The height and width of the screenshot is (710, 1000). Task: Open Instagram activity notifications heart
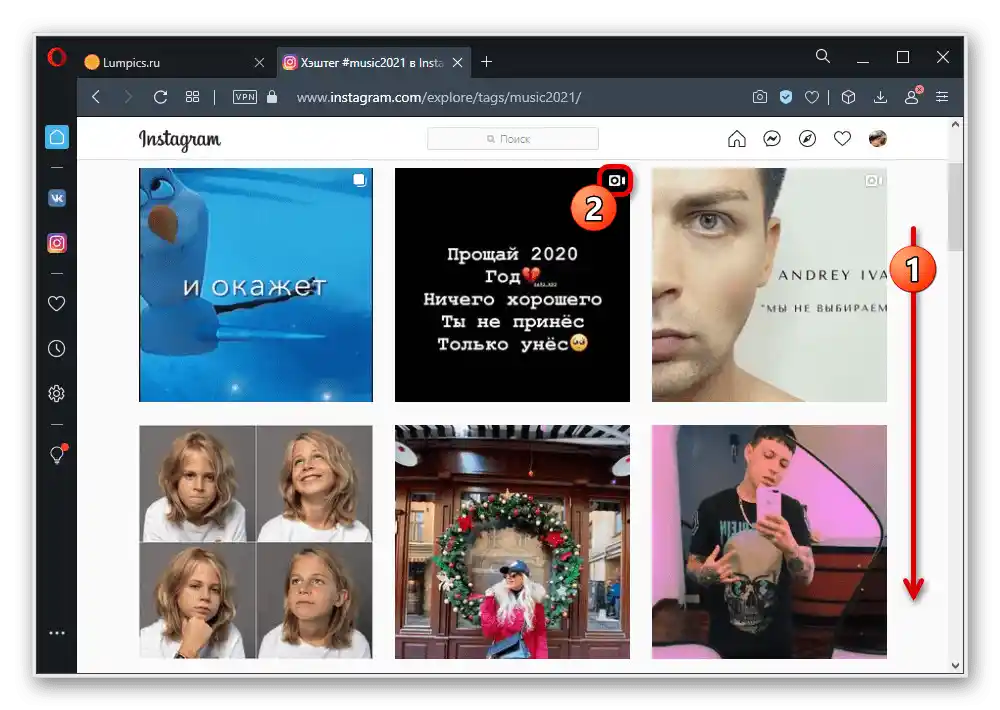[842, 138]
